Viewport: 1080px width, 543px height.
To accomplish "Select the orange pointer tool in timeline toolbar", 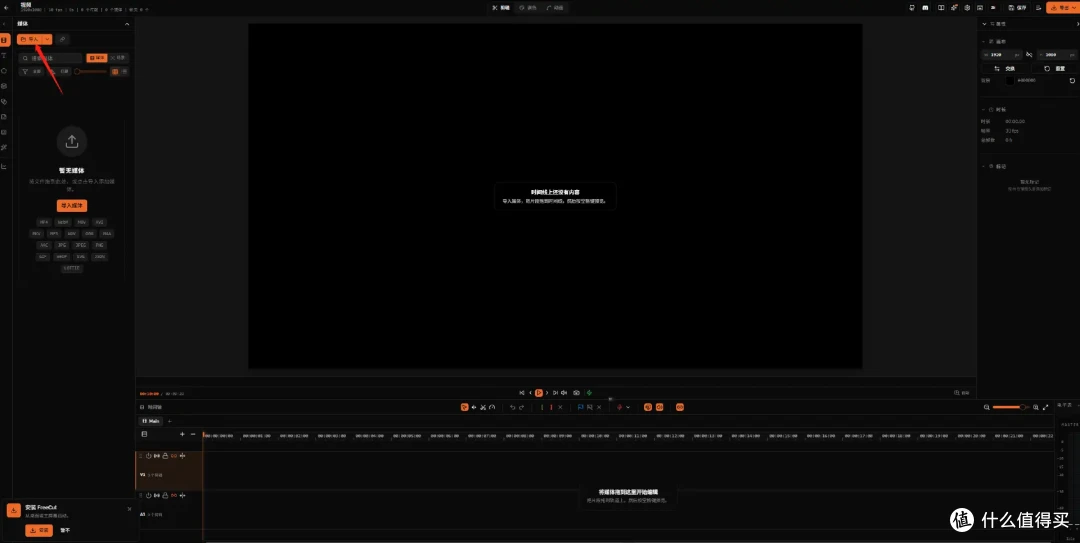I will (464, 407).
